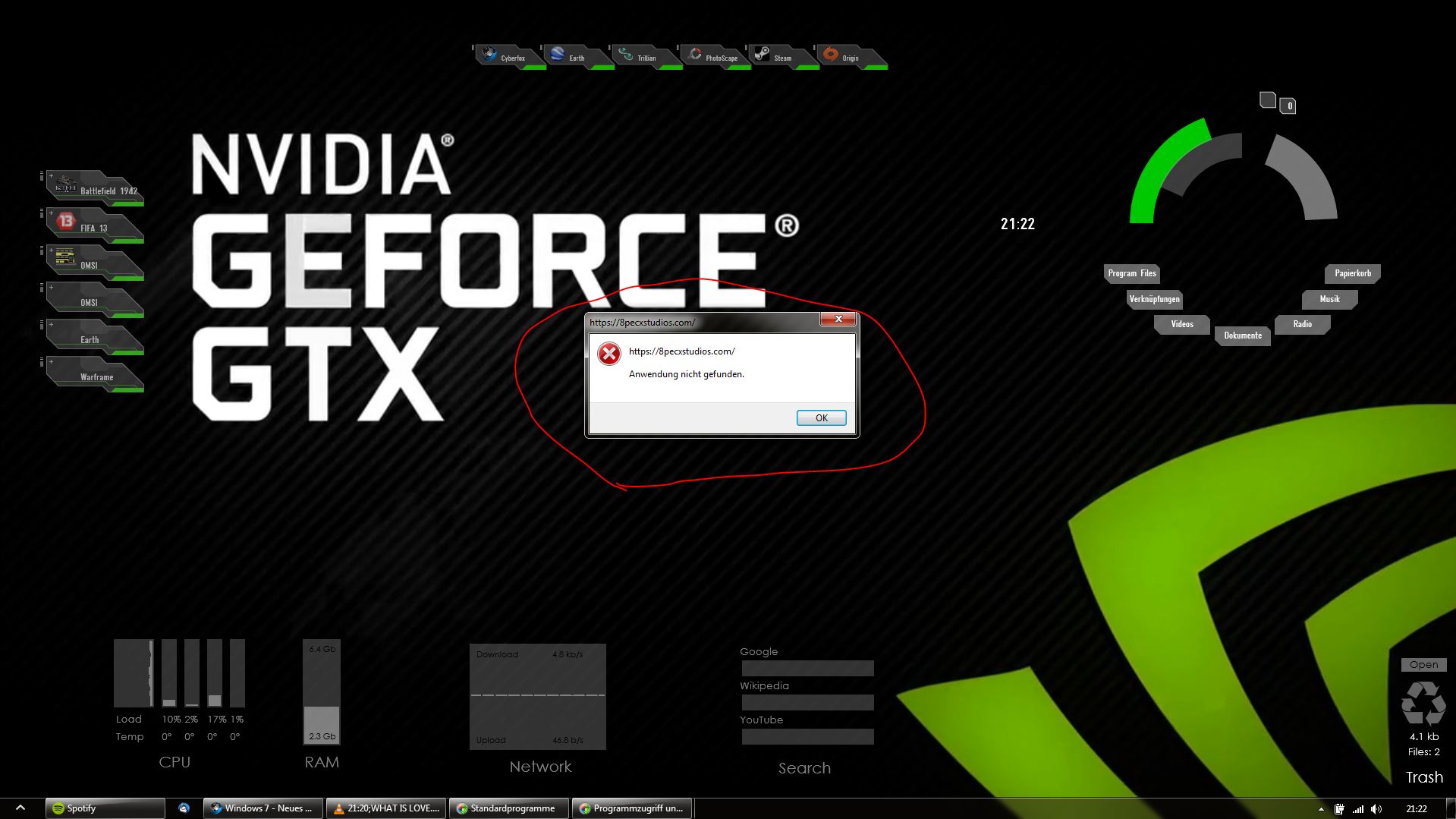Open the Earth tile in the left launcher

[x=95, y=337]
